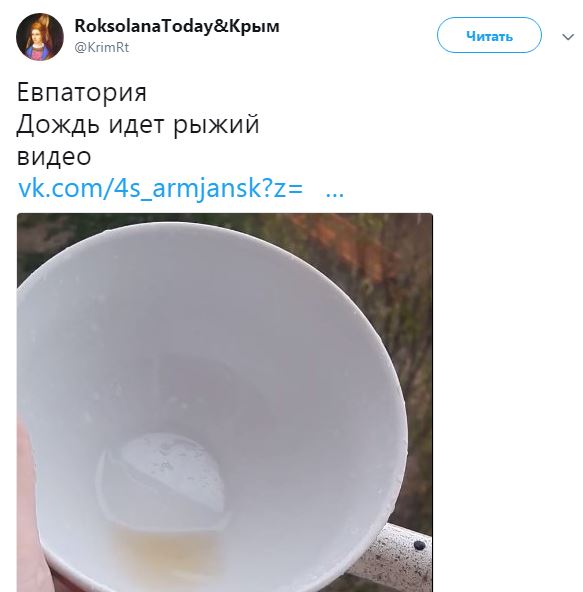This screenshot has height=592, width=583.
Task: Select the line Дождь идет рыжий
Action: coord(138,125)
